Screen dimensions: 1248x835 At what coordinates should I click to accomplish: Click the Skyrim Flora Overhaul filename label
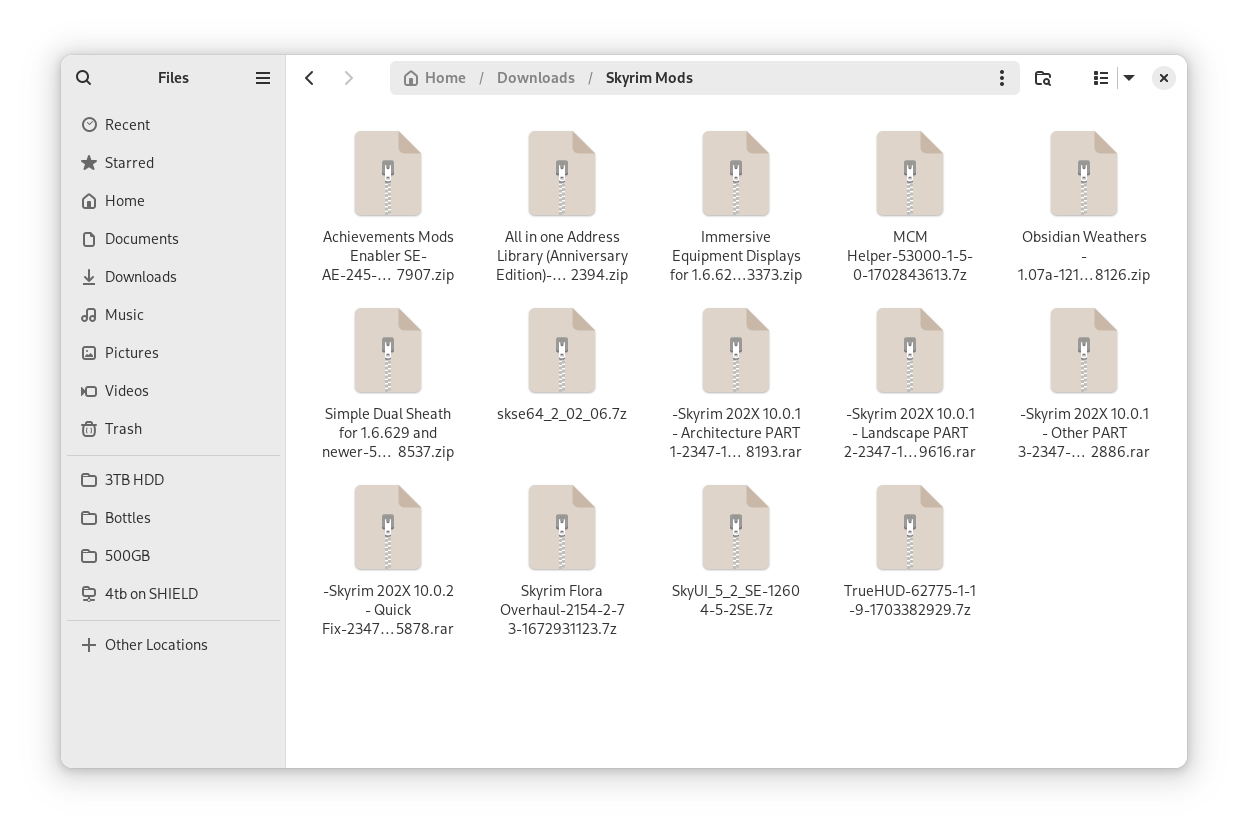562,610
